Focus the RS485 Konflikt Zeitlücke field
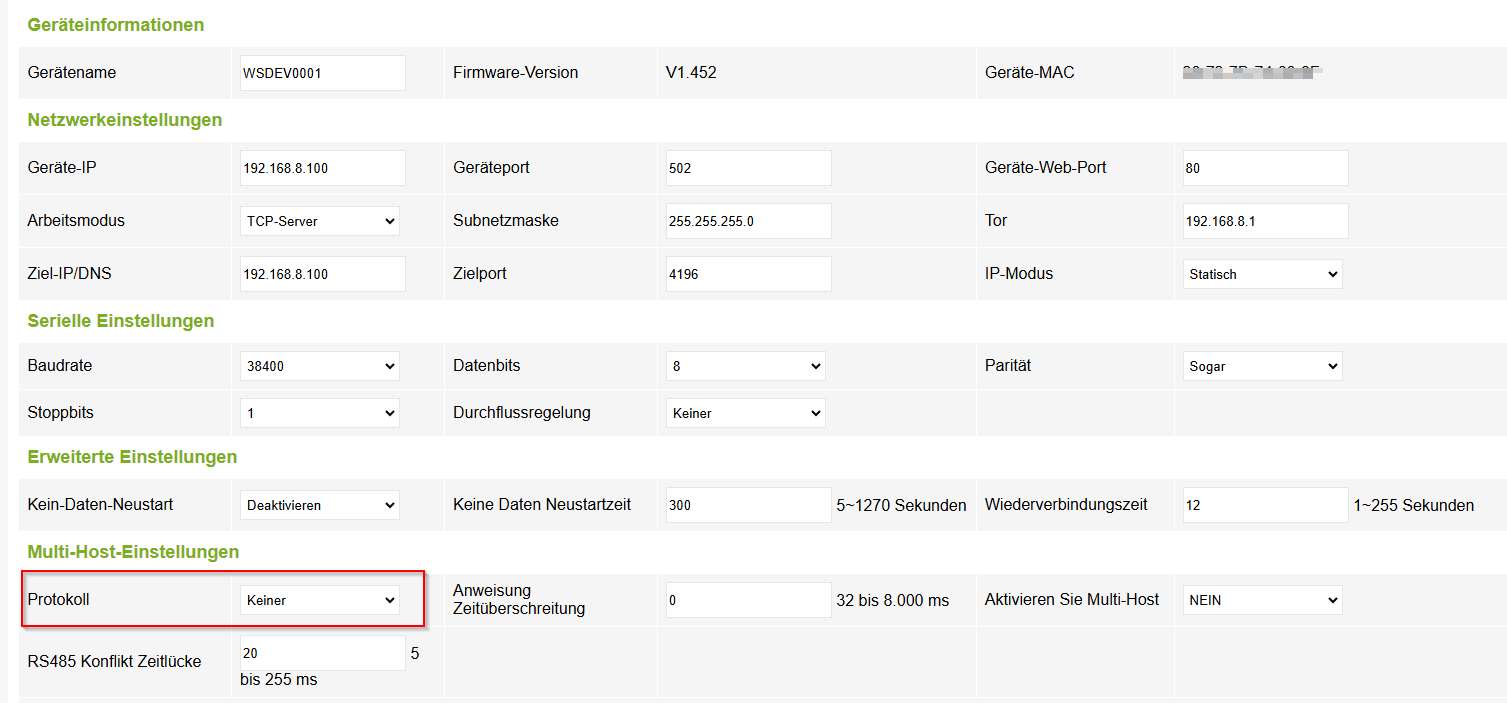The height and width of the screenshot is (703, 1507). 322,653
